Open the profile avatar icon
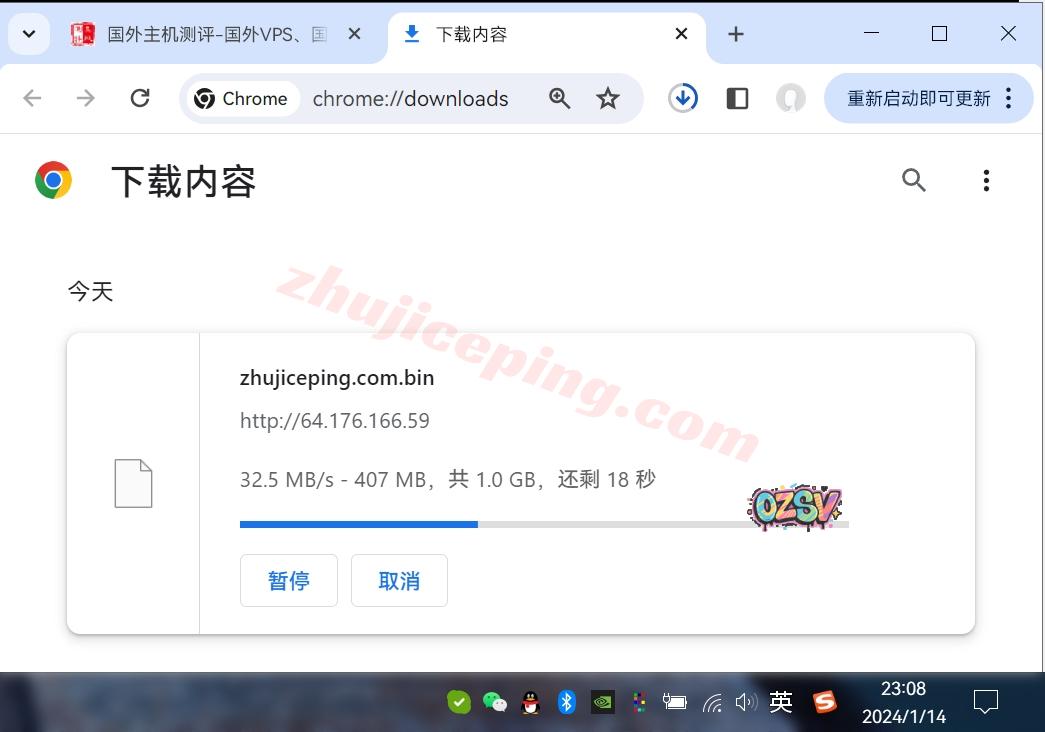 791,98
